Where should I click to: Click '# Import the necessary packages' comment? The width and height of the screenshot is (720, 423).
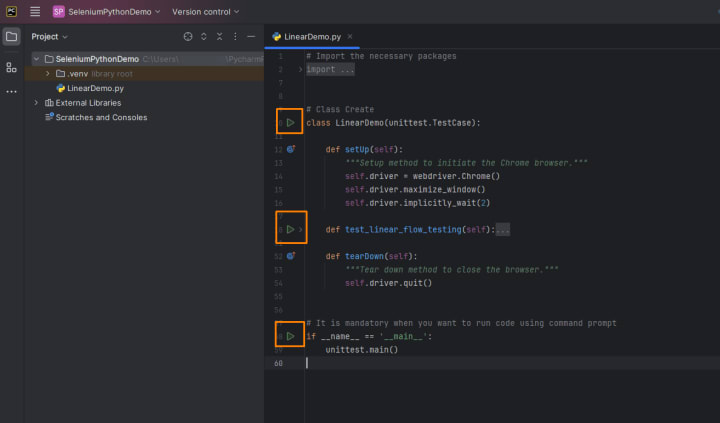(x=381, y=56)
